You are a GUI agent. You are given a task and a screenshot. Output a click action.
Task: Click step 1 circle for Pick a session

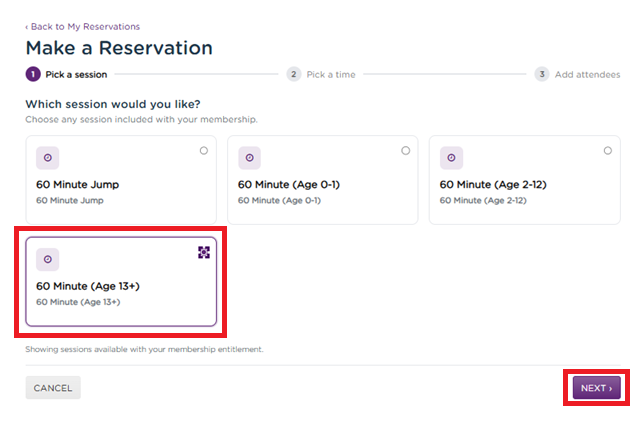(33, 74)
